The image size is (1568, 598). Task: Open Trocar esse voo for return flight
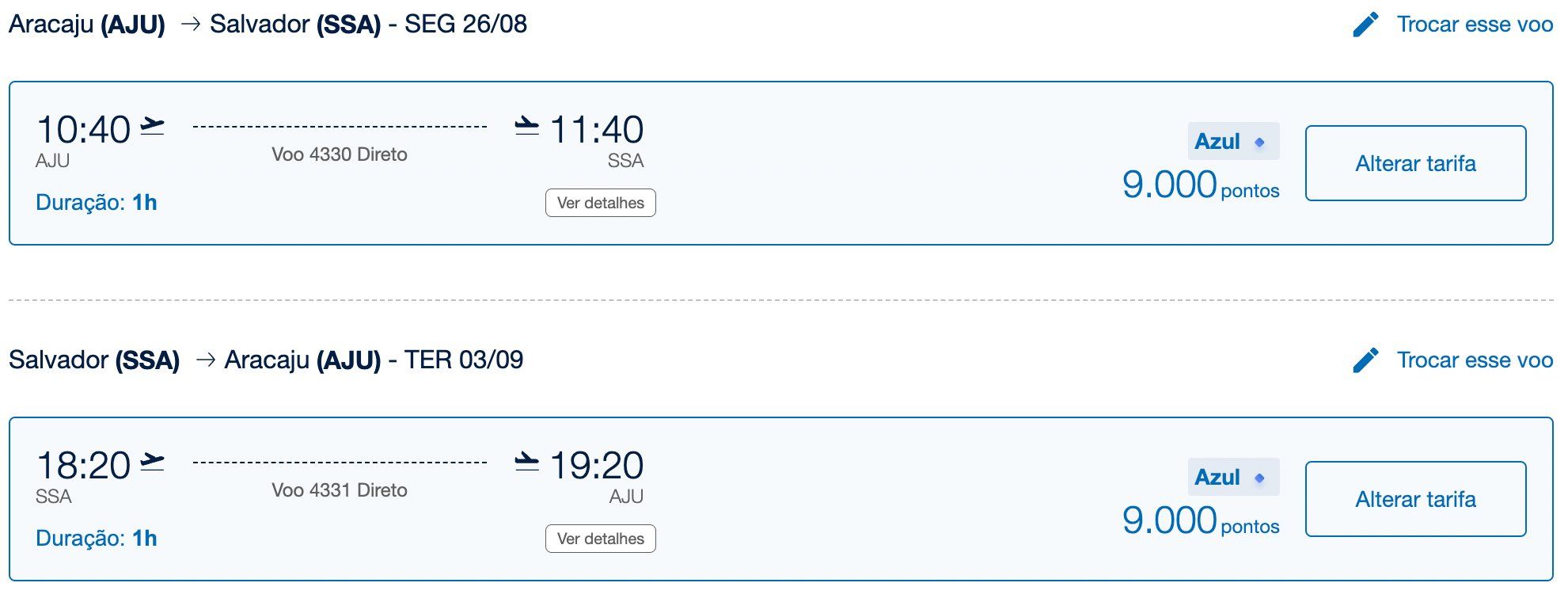(x=1474, y=360)
